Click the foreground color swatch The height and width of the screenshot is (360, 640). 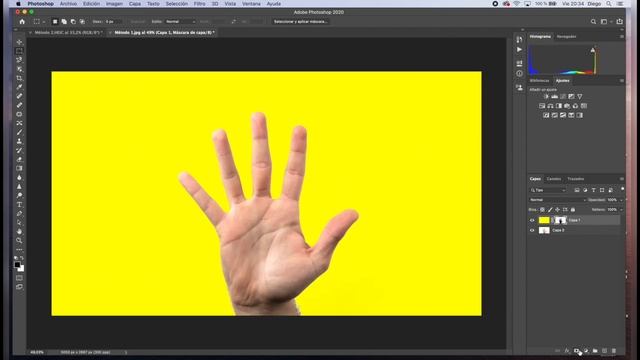(17, 265)
